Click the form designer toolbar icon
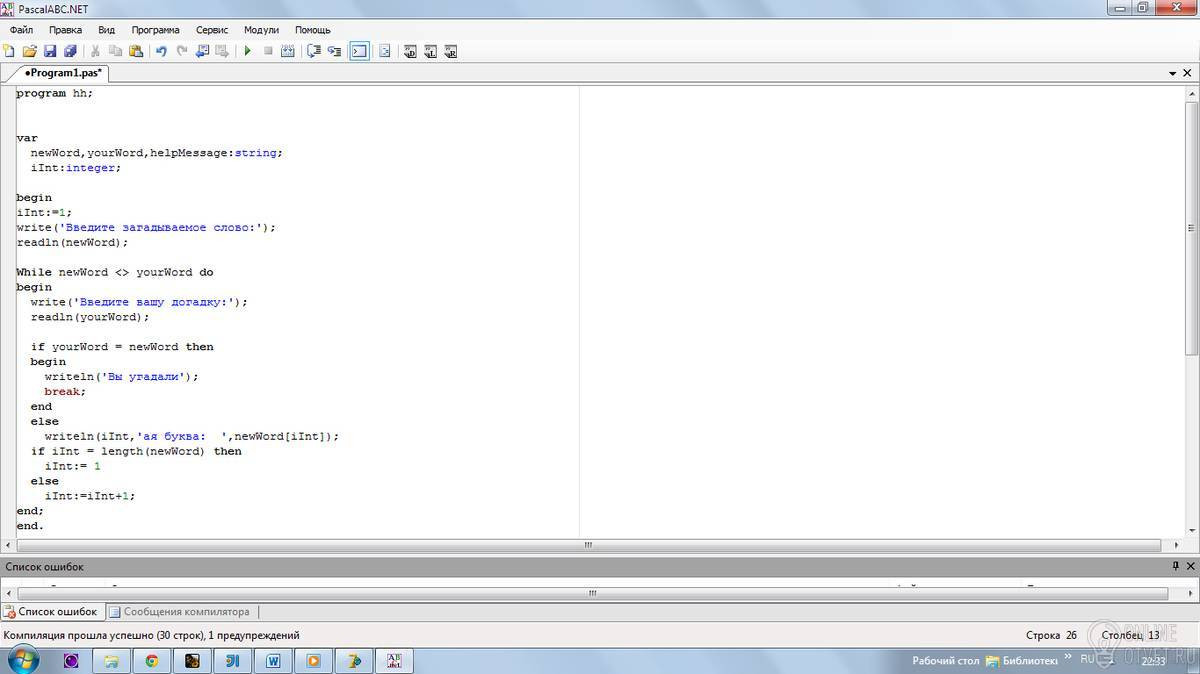This screenshot has height=674, width=1200. click(x=384, y=51)
